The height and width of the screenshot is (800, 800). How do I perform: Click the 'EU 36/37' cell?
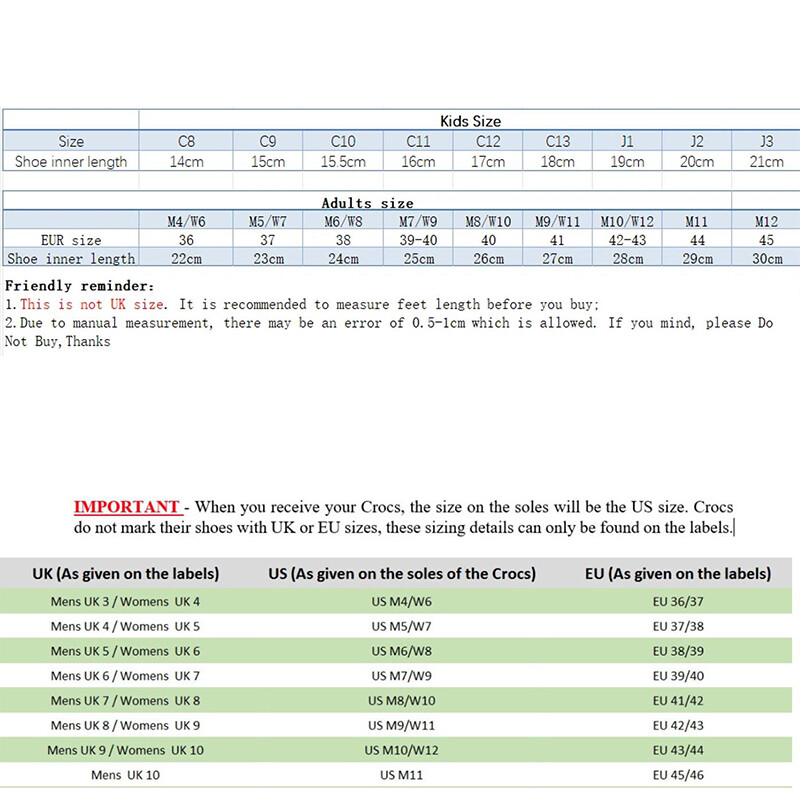tap(678, 602)
